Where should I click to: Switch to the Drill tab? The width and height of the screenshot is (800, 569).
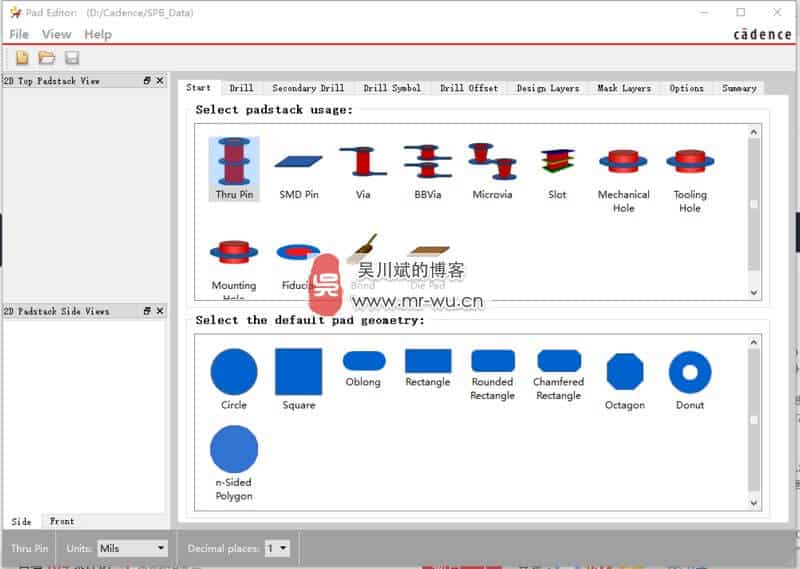(x=241, y=88)
